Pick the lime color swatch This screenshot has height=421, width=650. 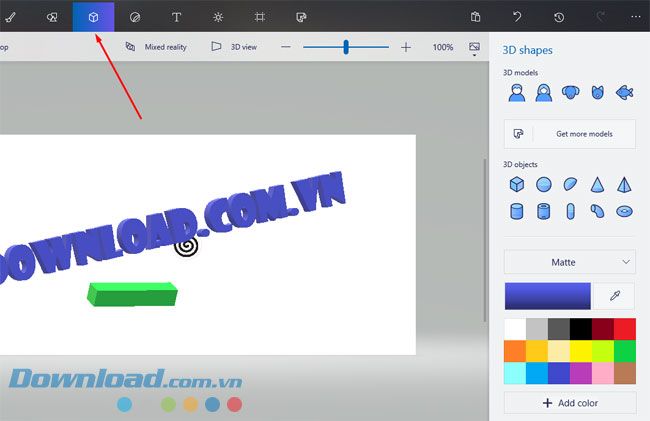[603, 351]
